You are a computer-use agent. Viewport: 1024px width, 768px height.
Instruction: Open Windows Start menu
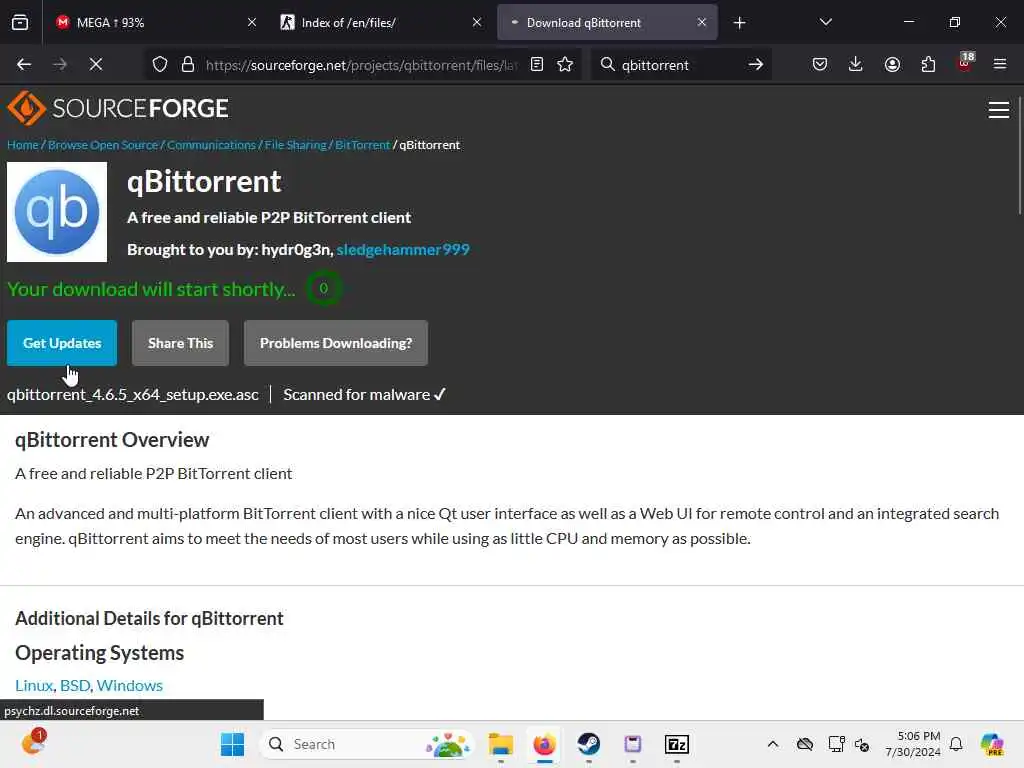click(232, 744)
